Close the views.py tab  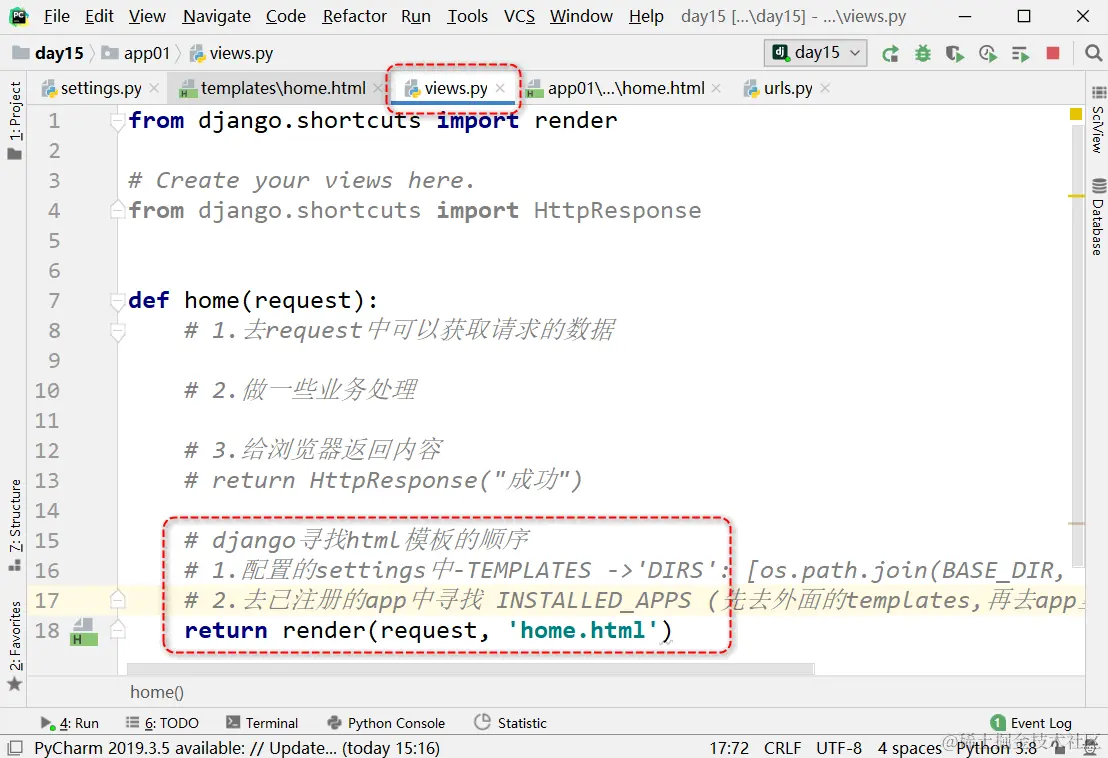(500, 88)
